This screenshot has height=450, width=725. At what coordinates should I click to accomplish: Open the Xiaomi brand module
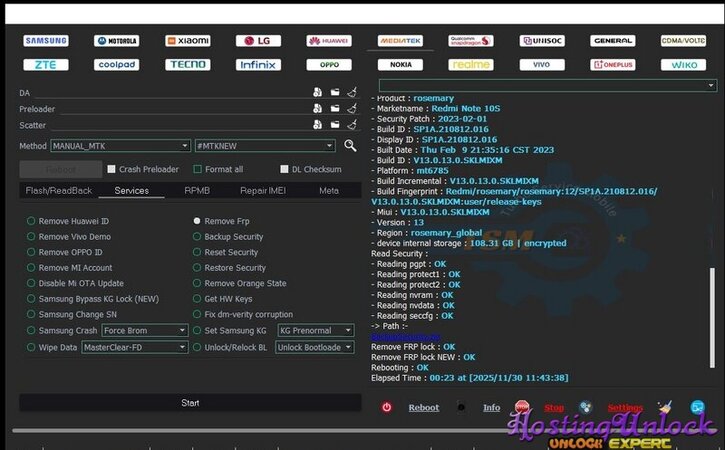[x=187, y=41]
